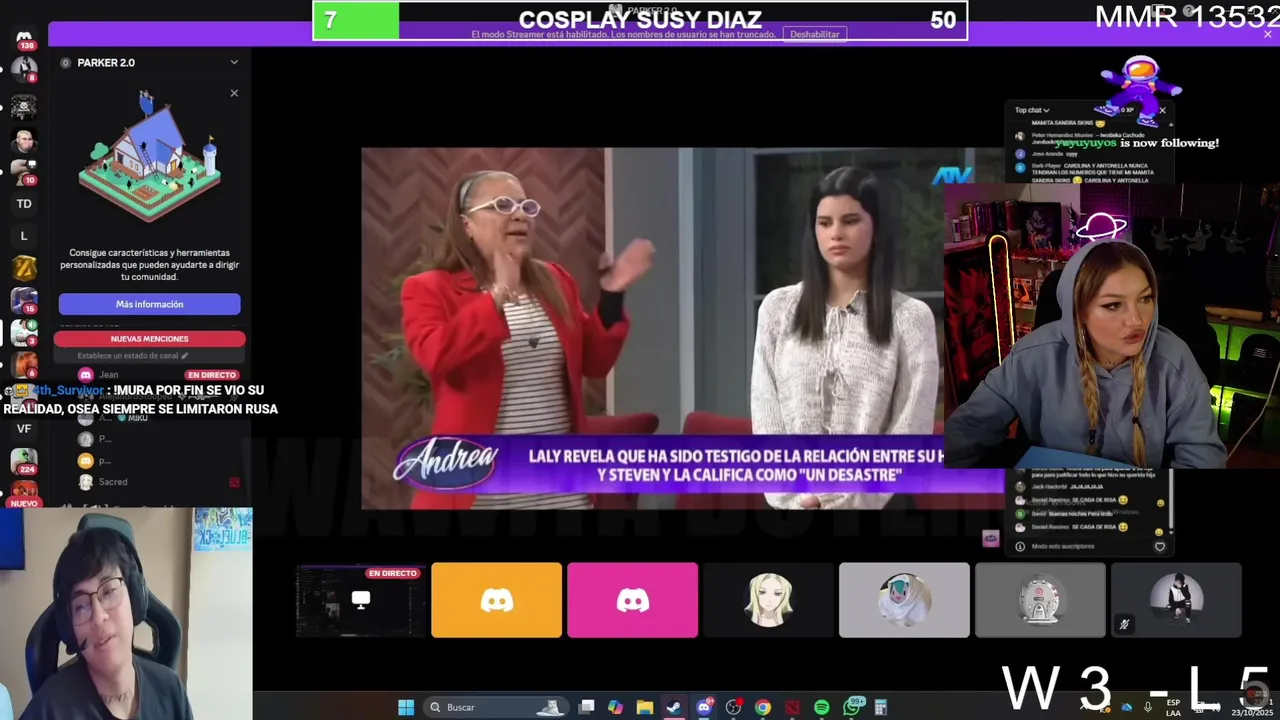The height and width of the screenshot is (720, 1280).
Task: Open the L server in Discord sidebar
Action: [x=24, y=236]
